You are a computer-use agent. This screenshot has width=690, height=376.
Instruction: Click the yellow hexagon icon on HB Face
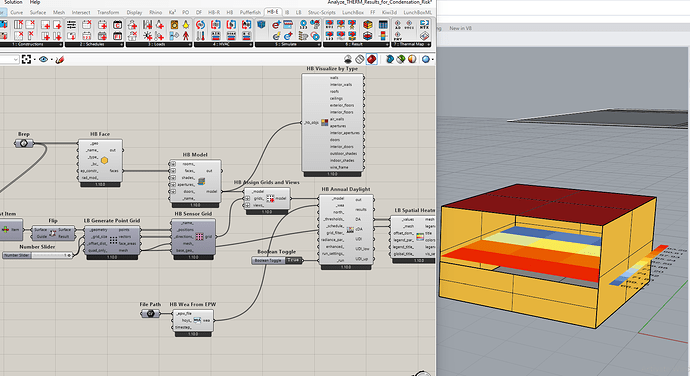104,161
